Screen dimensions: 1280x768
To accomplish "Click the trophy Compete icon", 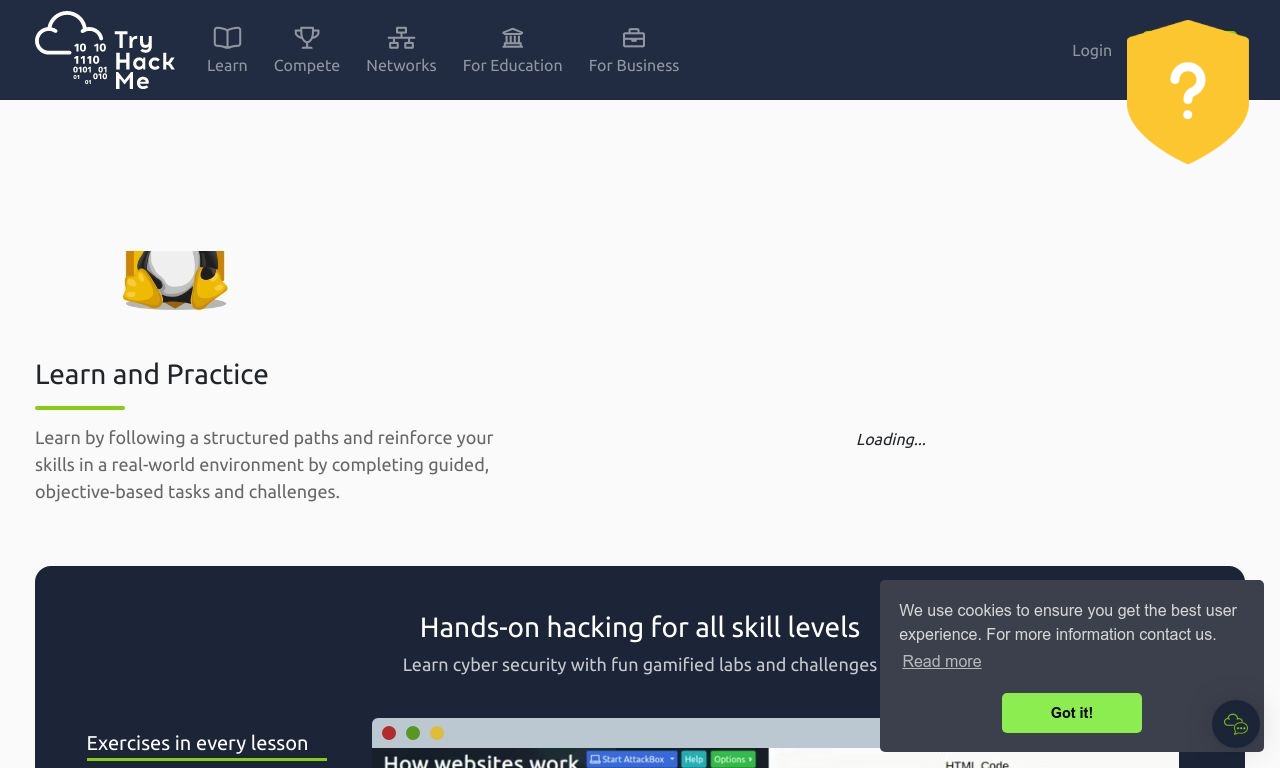I will coord(307,38).
